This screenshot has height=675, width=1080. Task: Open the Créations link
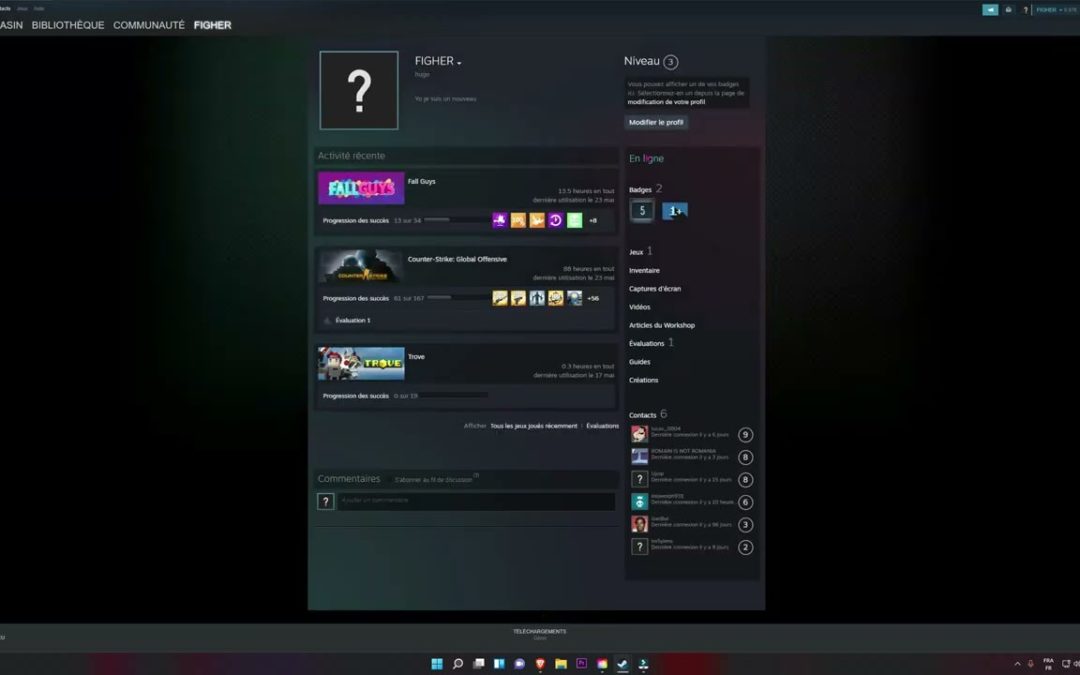[x=643, y=380]
